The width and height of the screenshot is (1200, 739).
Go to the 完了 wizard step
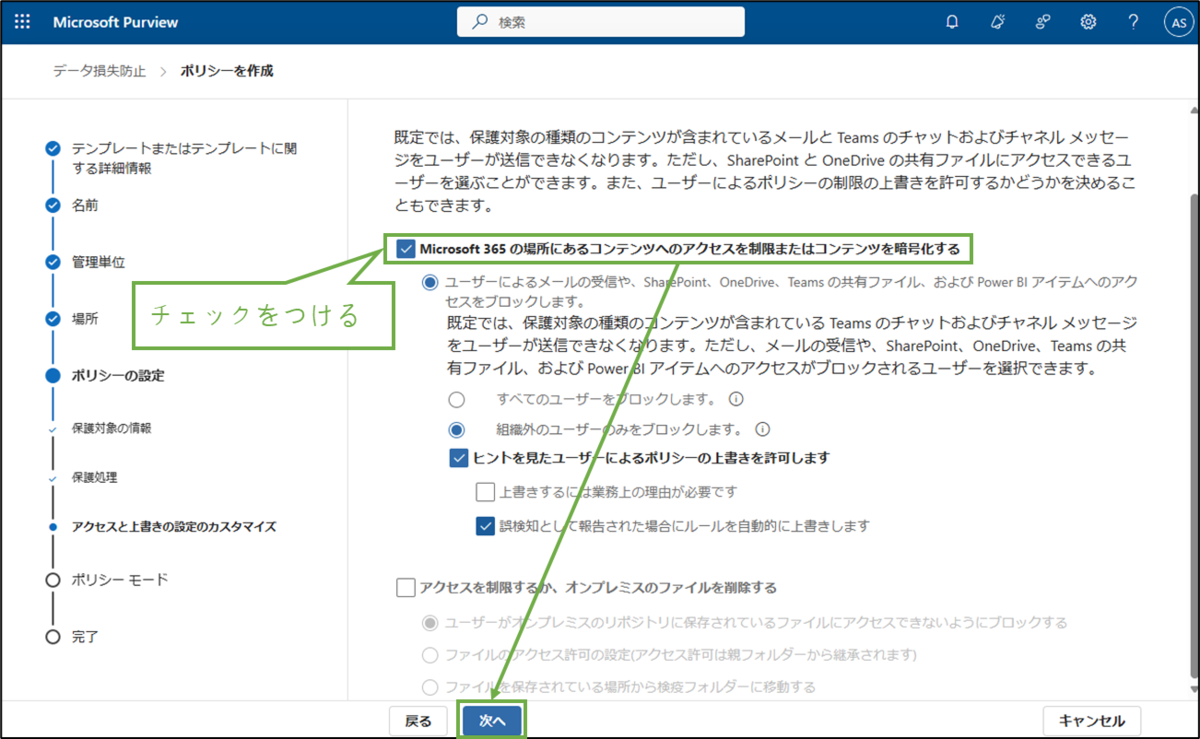[85, 636]
